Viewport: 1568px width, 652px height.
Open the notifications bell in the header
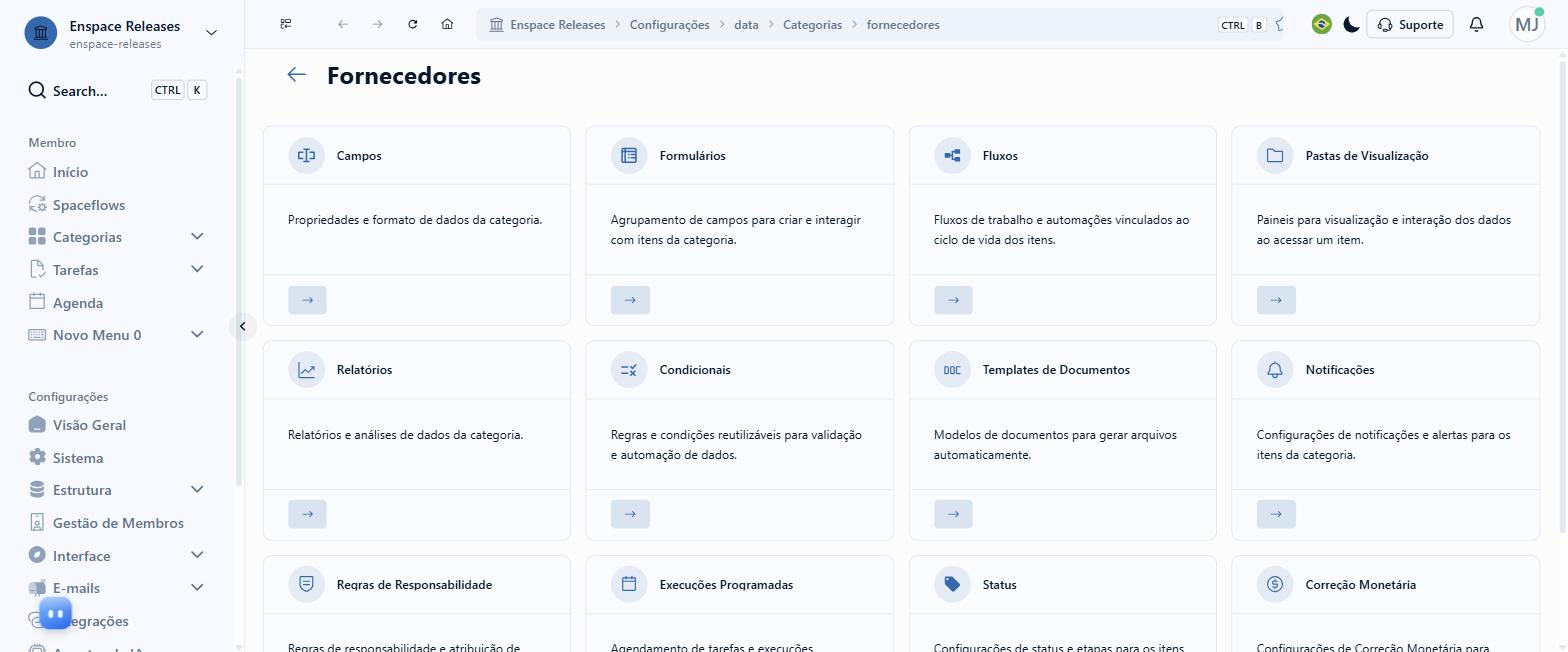tap(1476, 25)
